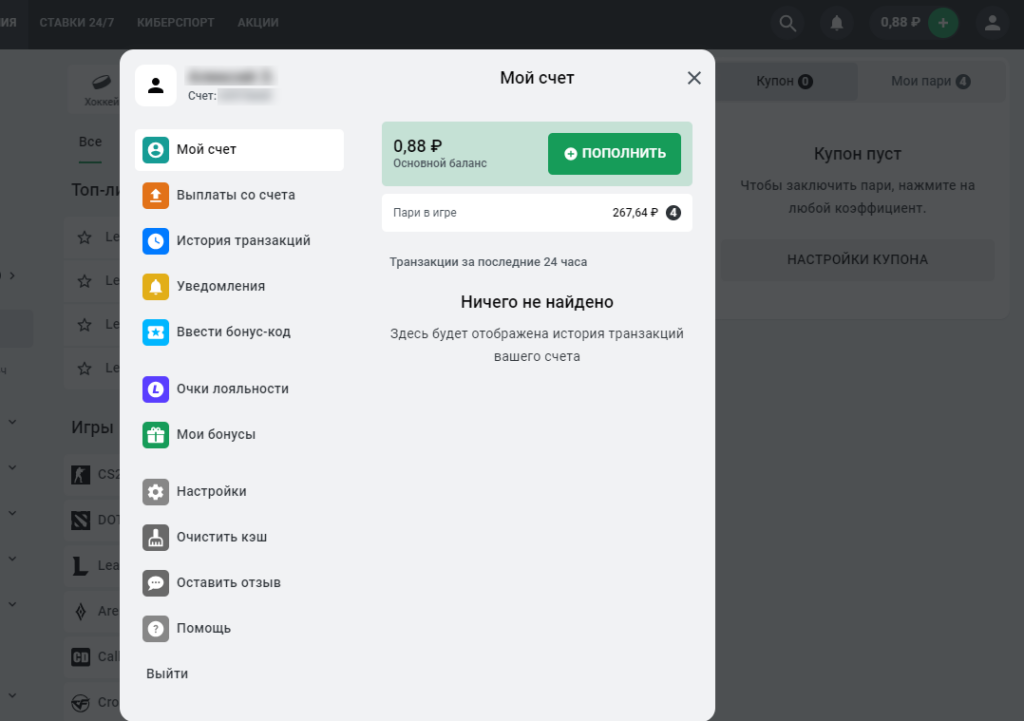The height and width of the screenshot is (721, 1024).
Task: Favorite the first top-league star
Action: click(84, 237)
